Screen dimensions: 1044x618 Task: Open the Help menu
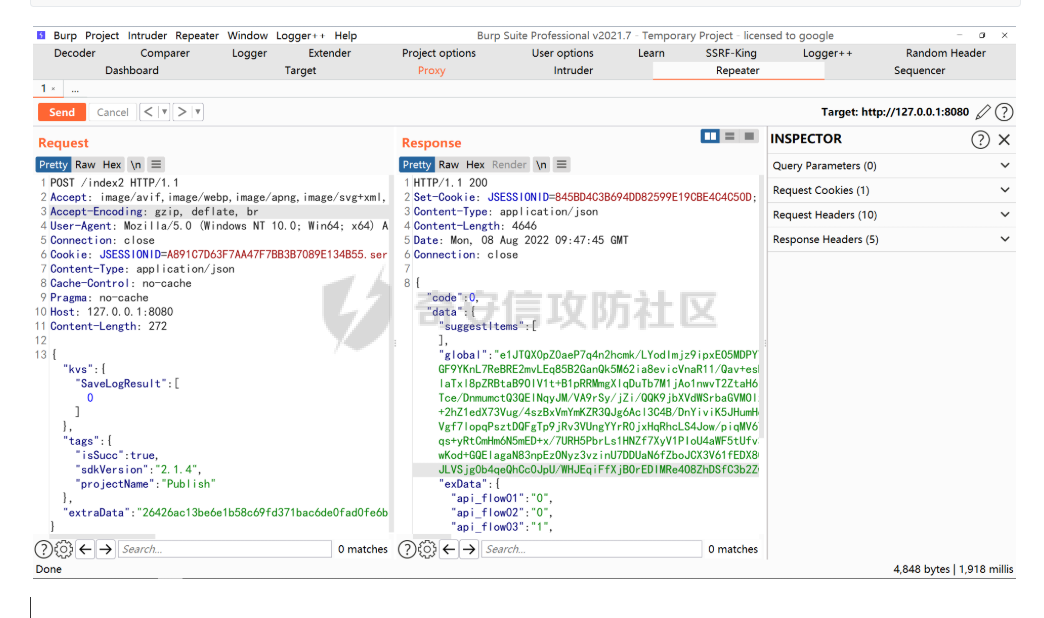pyautogui.click(x=346, y=35)
